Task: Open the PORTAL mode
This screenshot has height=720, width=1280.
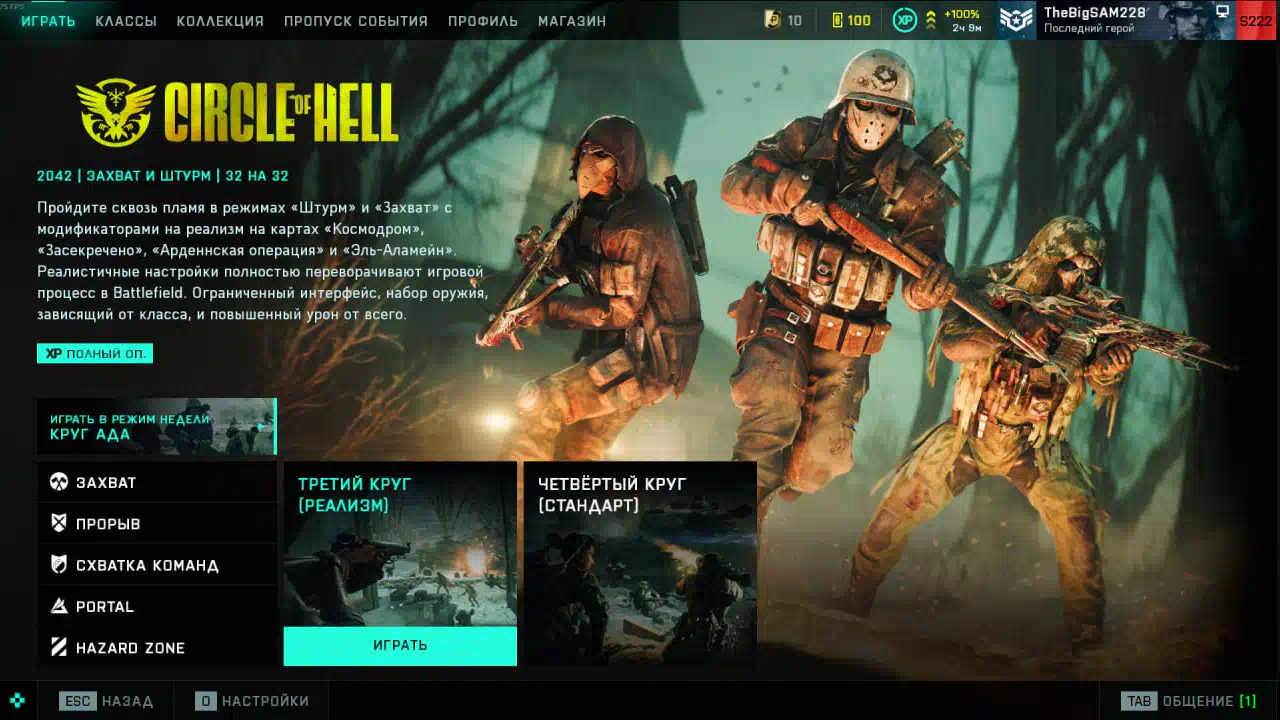Action: coord(157,606)
